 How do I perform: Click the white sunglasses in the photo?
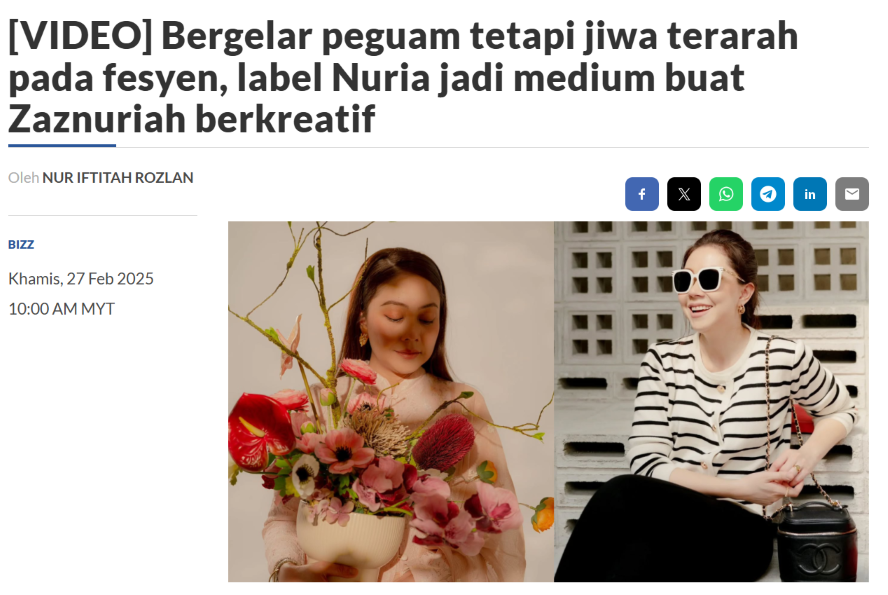(x=704, y=279)
